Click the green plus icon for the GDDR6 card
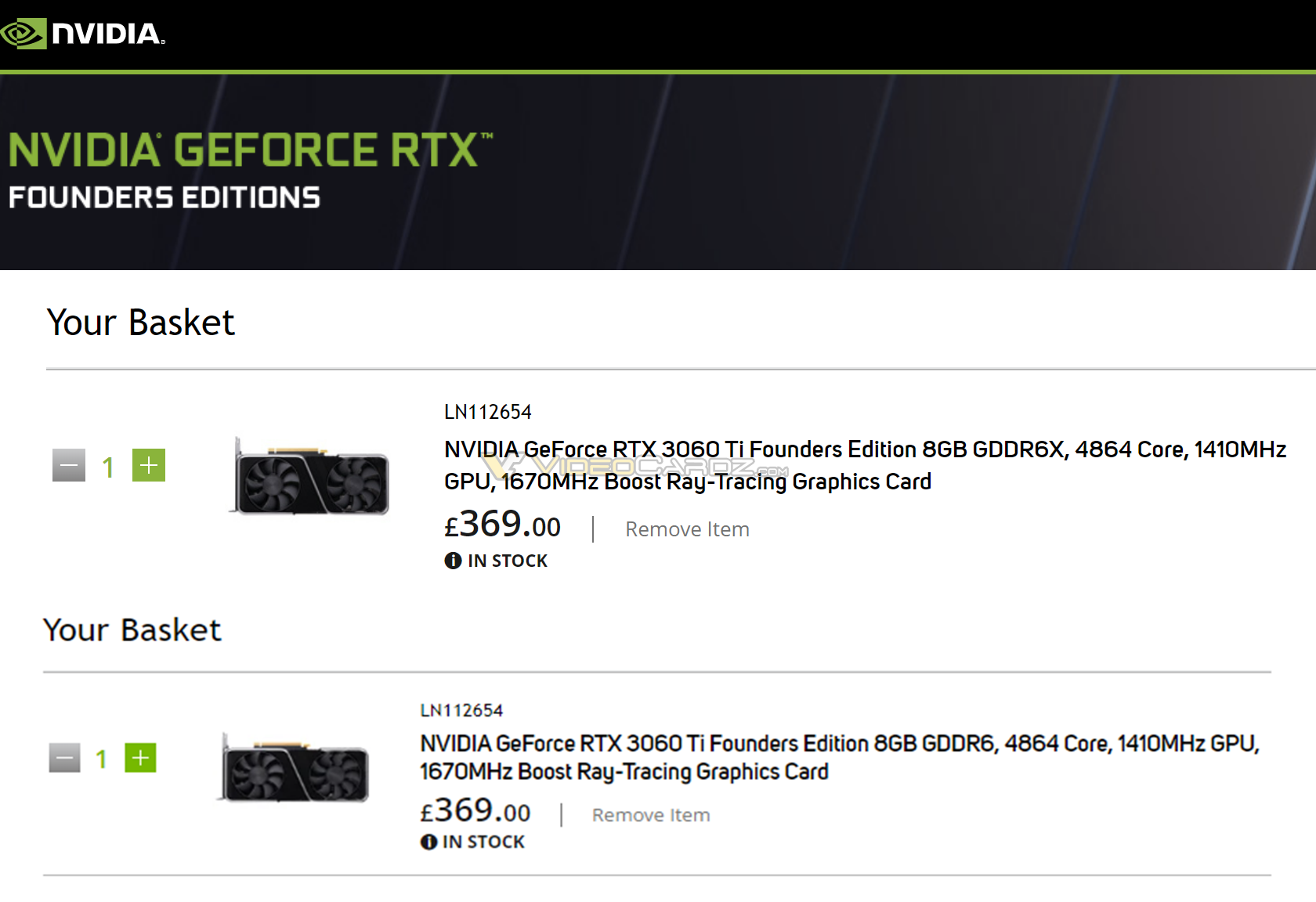 [x=140, y=757]
